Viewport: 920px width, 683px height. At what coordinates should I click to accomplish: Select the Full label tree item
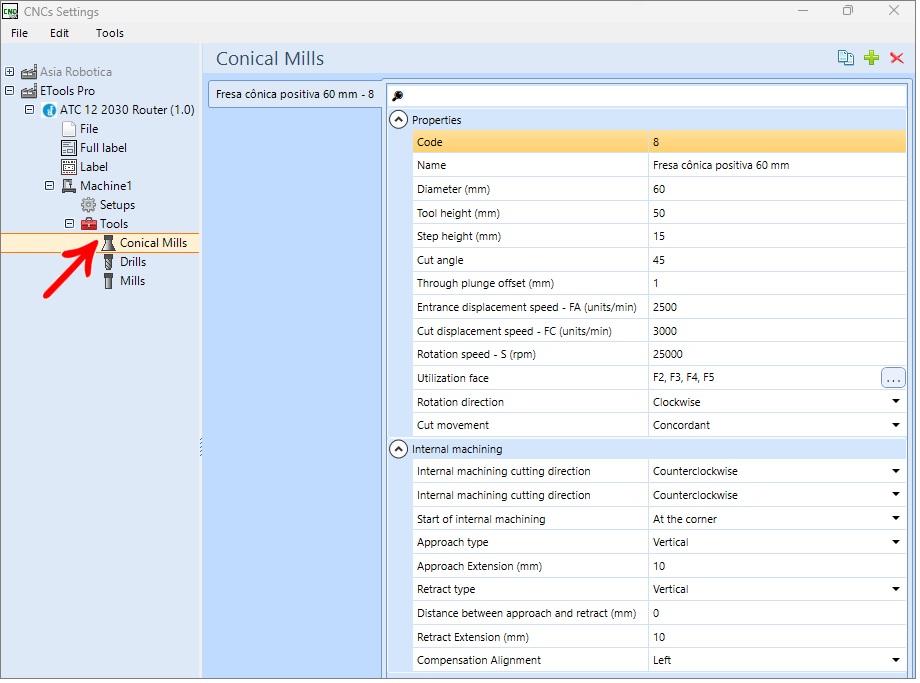(x=104, y=148)
